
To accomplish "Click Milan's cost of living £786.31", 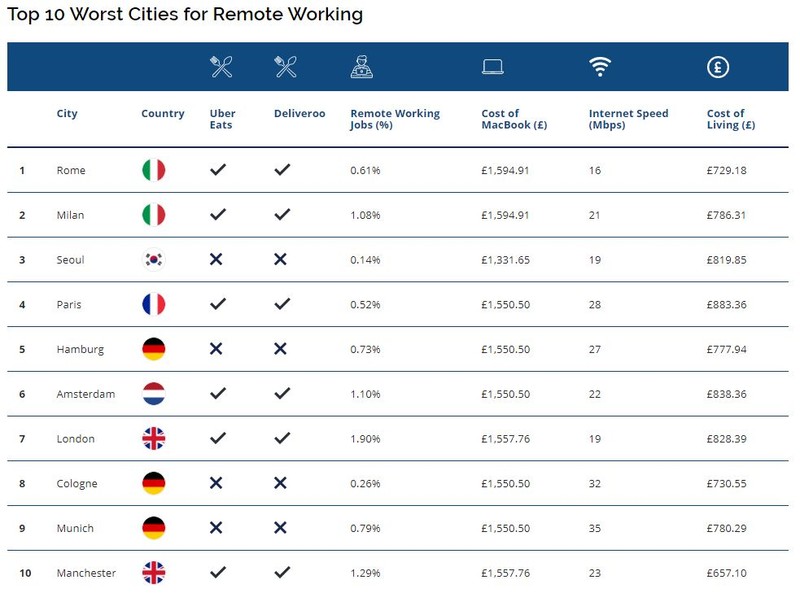I will [726, 215].
